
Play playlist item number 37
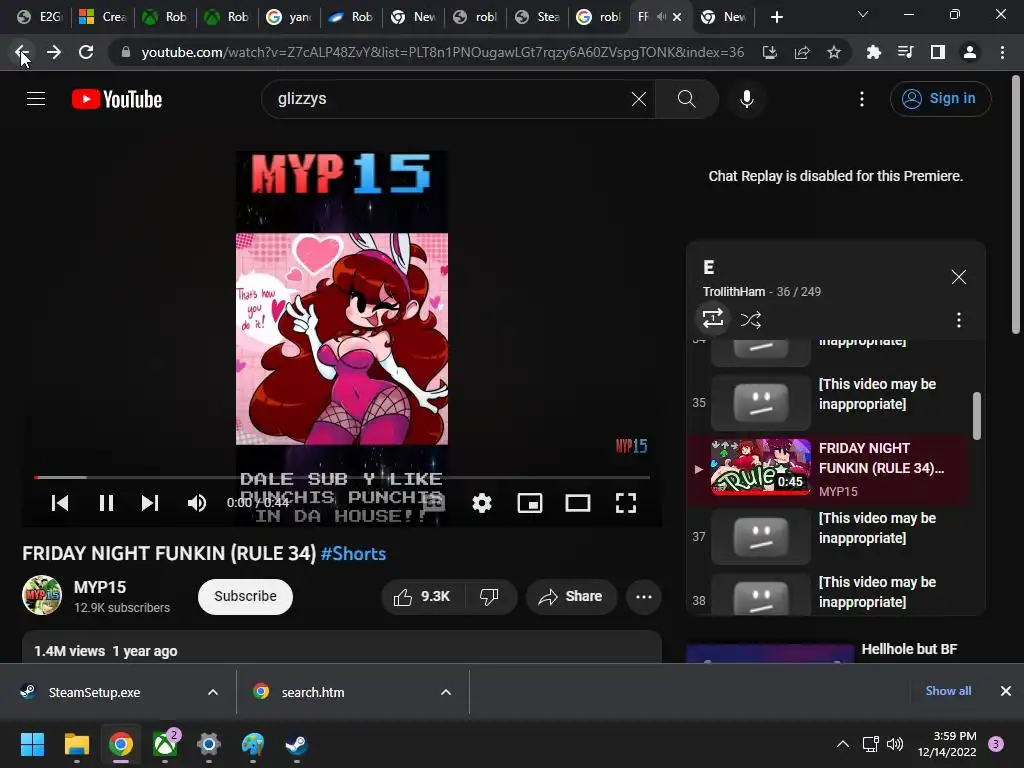tap(829, 536)
